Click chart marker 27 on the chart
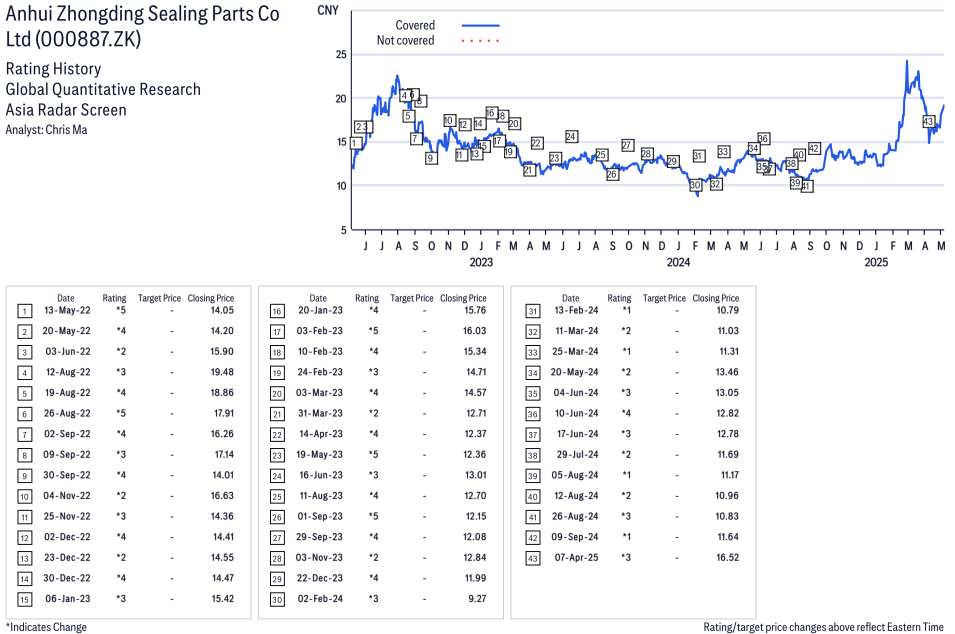This screenshot has width=955, height=634. click(627, 145)
